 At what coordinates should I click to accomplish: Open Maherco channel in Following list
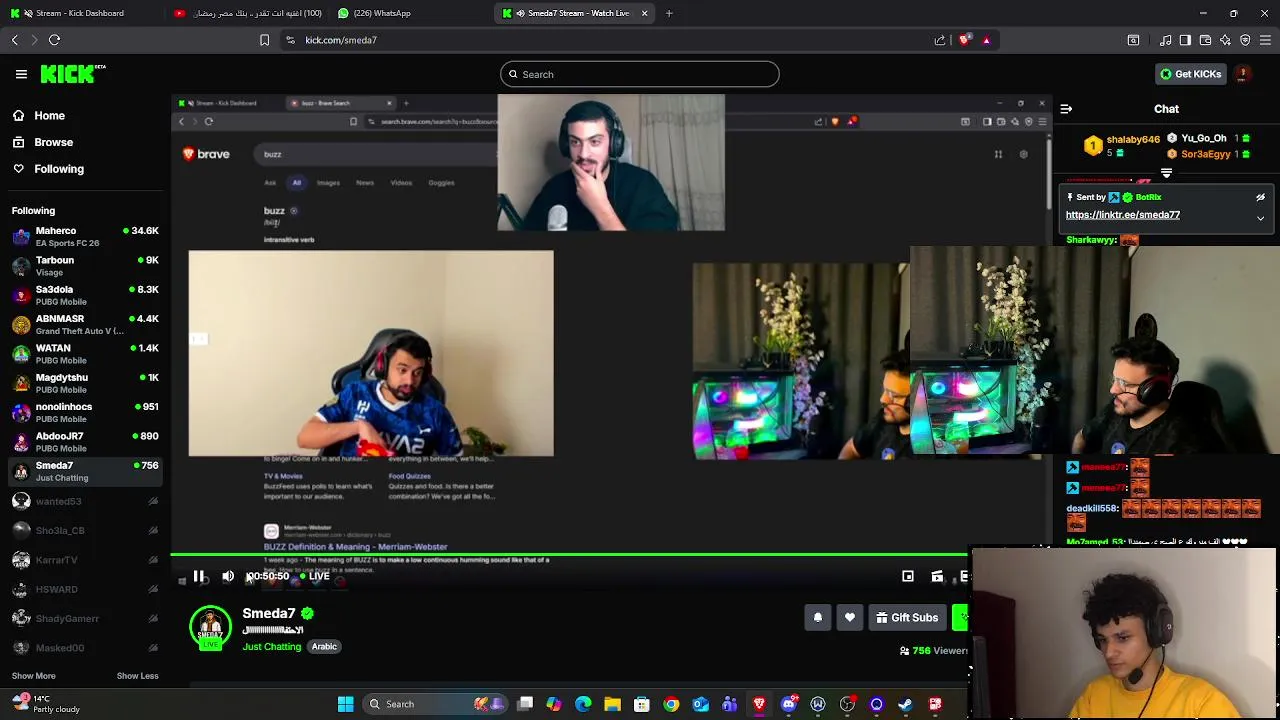pos(85,236)
